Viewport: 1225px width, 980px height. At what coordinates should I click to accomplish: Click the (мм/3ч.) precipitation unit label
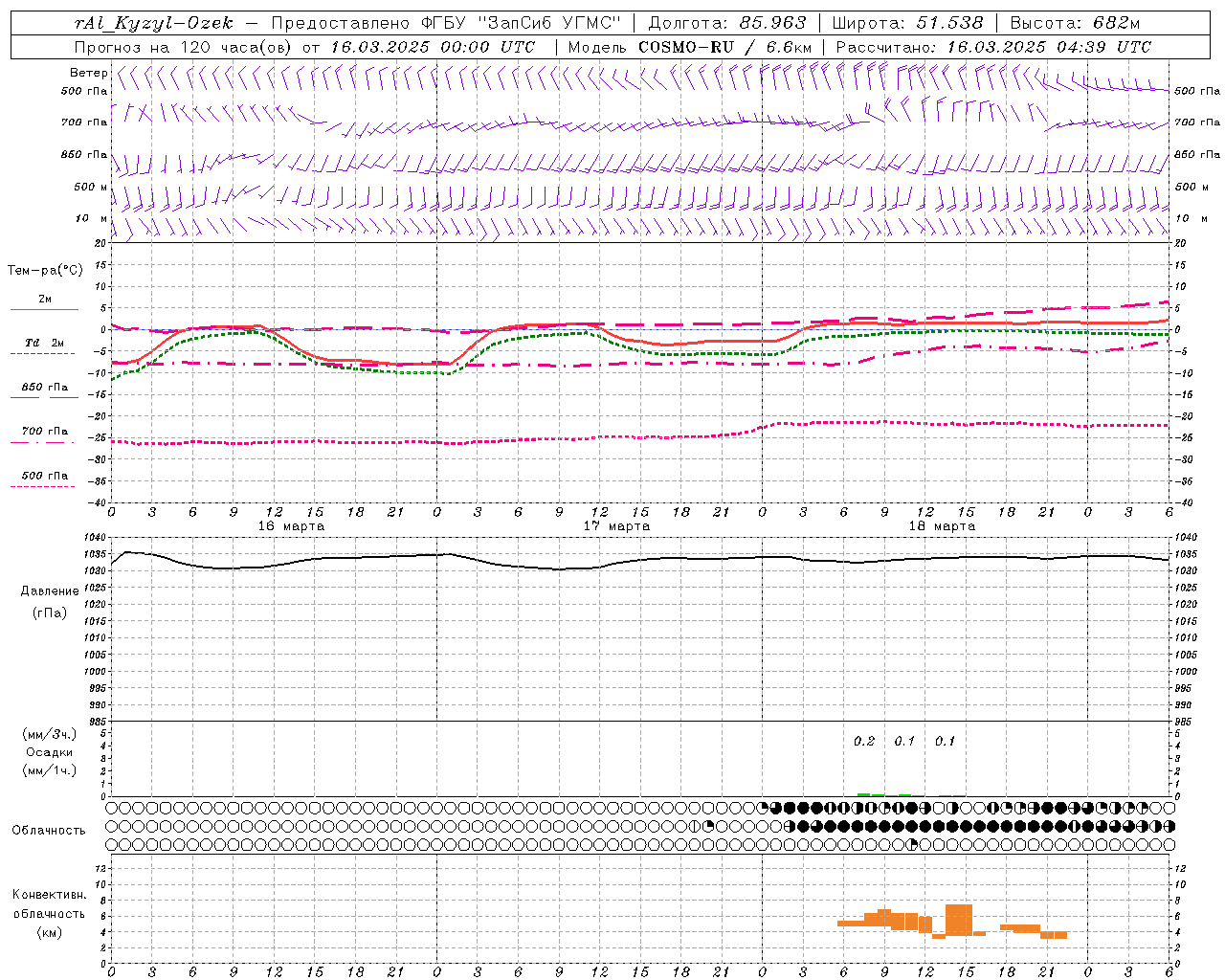pos(50,734)
